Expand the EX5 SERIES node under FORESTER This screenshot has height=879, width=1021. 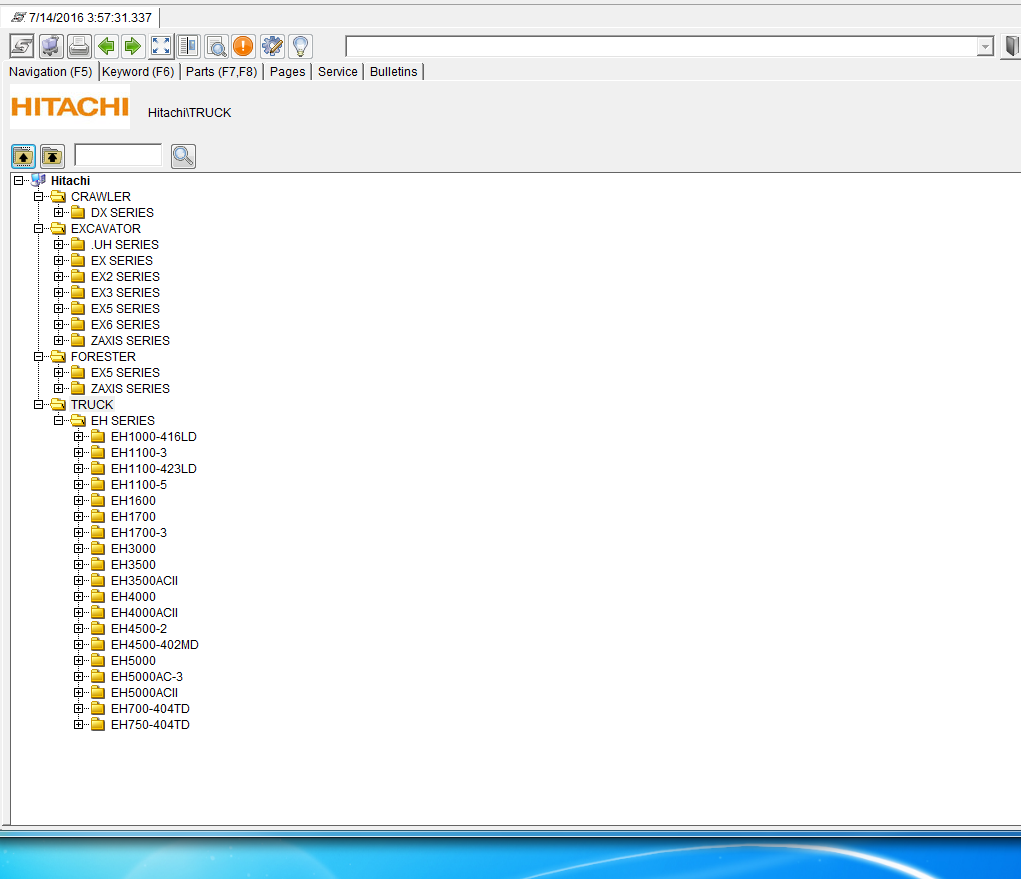(59, 372)
